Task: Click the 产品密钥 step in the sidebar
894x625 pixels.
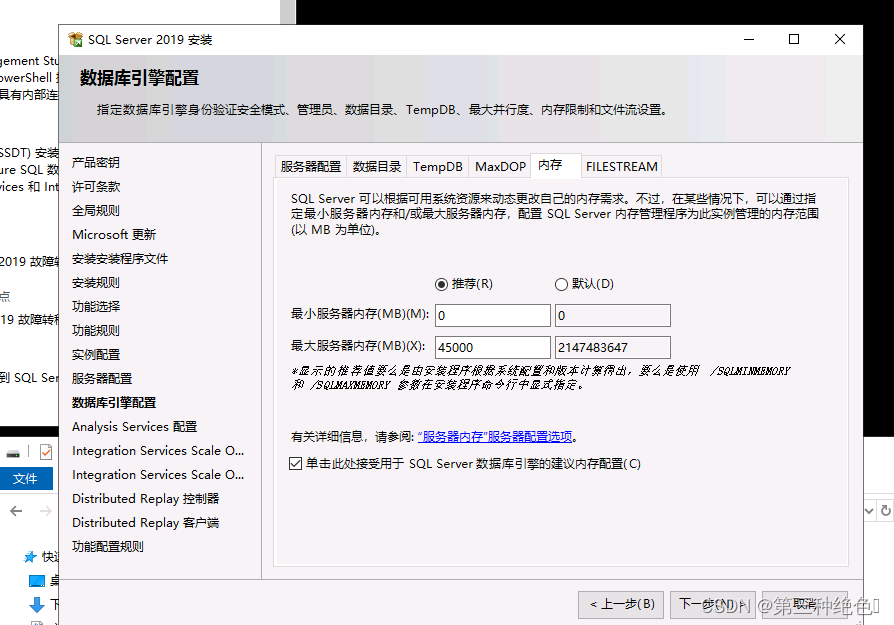Action: (x=96, y=163)
